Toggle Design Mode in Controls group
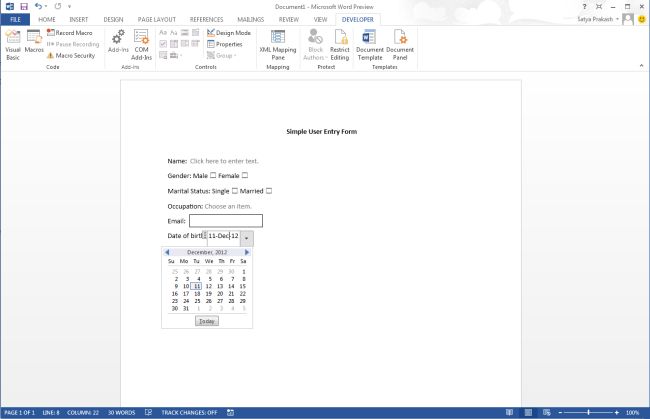The image size is (650, 419). click(x=229, y=32)
